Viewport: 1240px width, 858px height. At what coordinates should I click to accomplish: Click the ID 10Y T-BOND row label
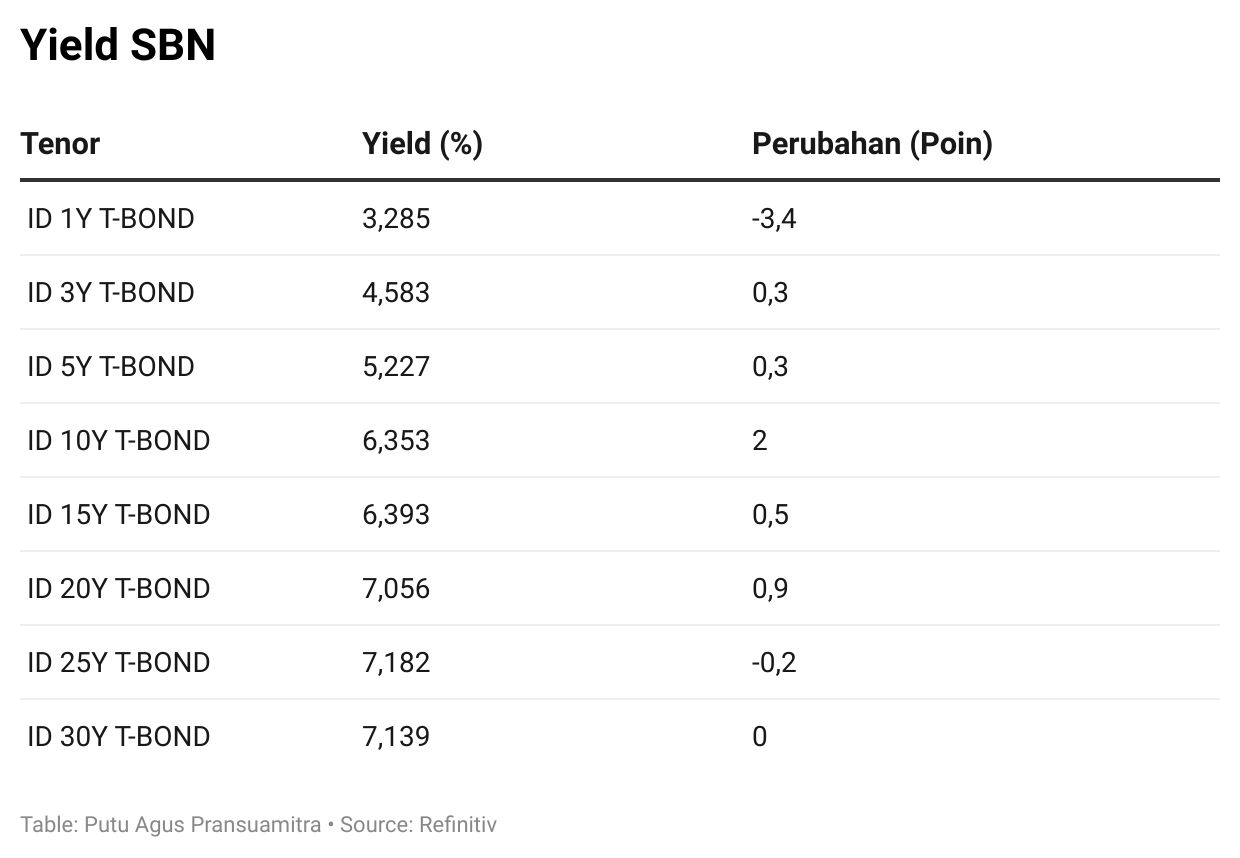119,440
